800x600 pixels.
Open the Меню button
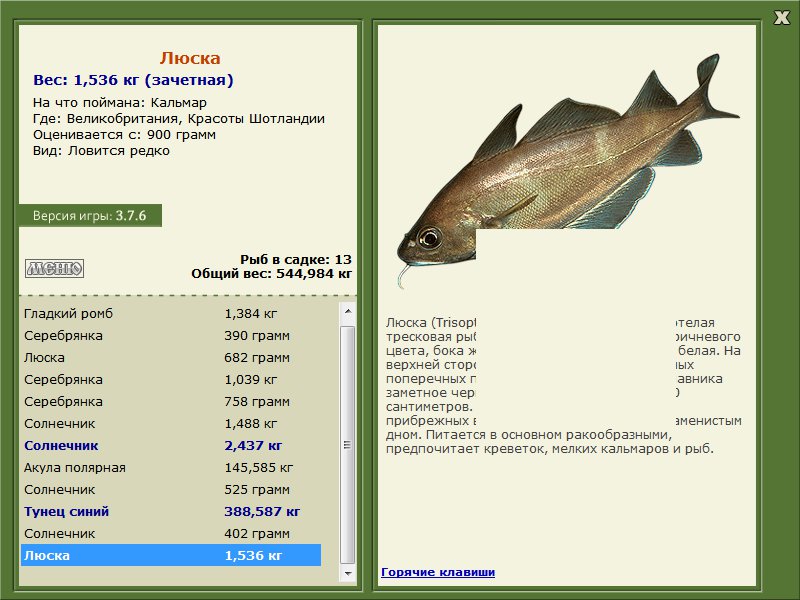tap(55, 268)
